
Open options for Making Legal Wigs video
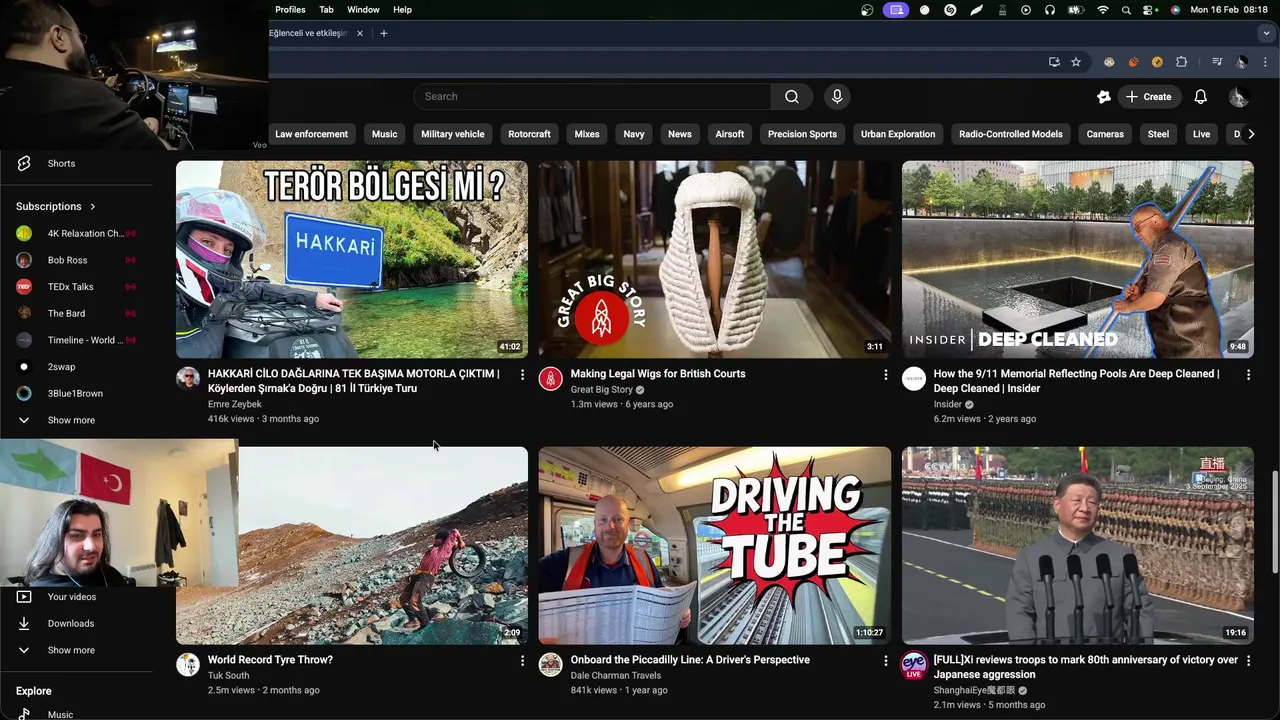[x=885, y=374]
